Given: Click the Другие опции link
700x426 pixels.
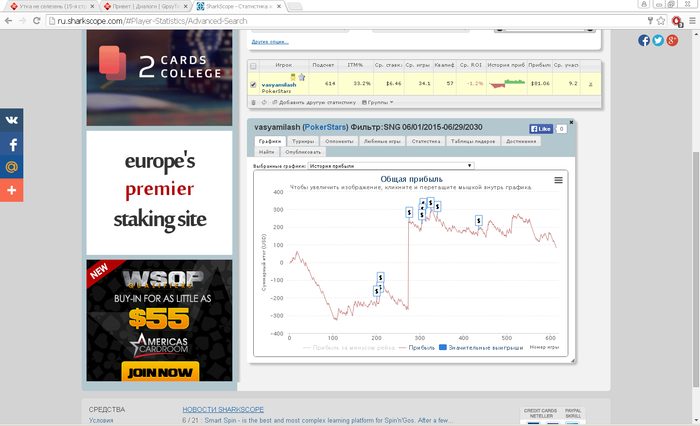Looking at the screenshot, I should pyautogui.click(x=270, y=42).
